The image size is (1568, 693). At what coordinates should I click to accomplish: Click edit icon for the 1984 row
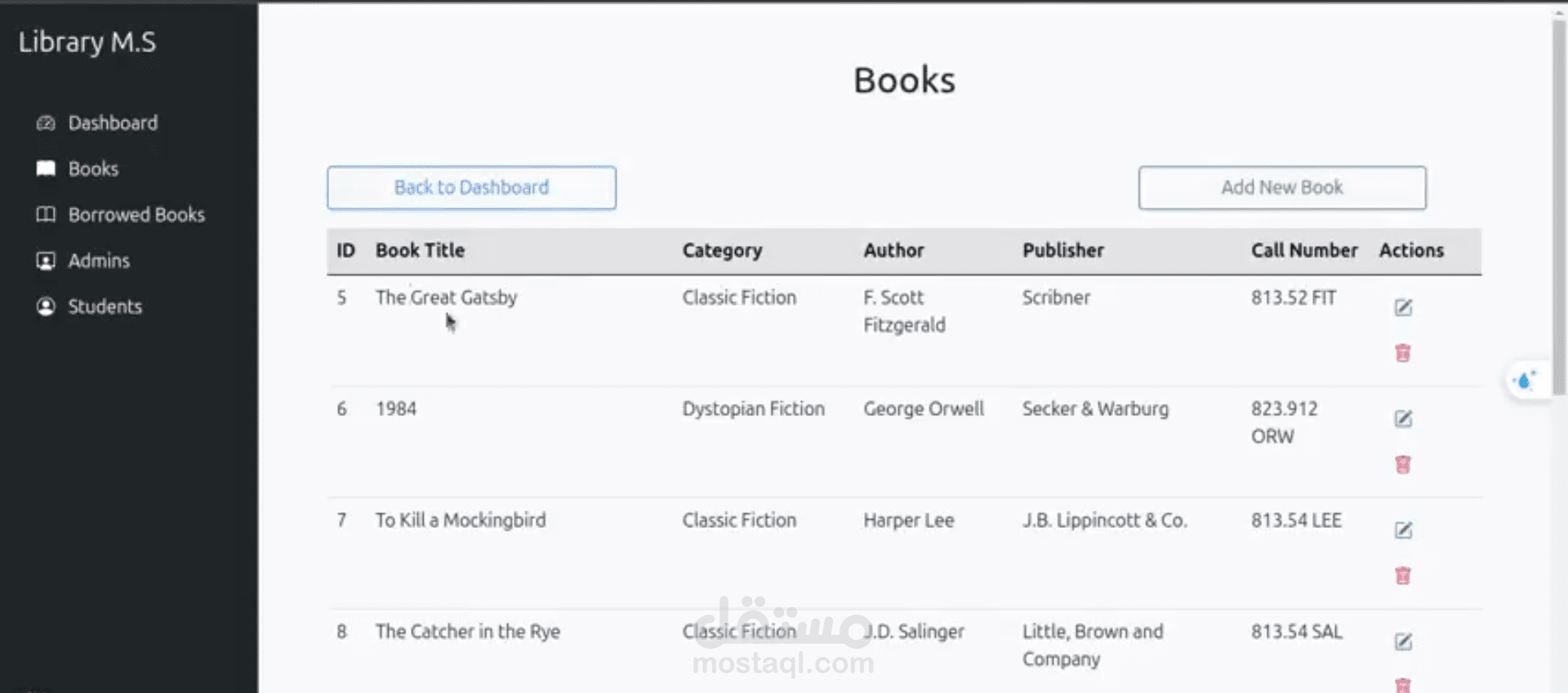[1403, 419]
